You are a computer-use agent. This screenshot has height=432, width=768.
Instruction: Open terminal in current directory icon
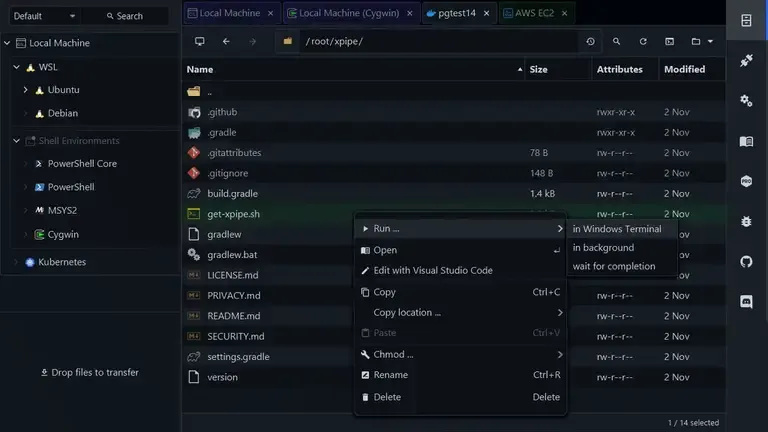(670, 41)
